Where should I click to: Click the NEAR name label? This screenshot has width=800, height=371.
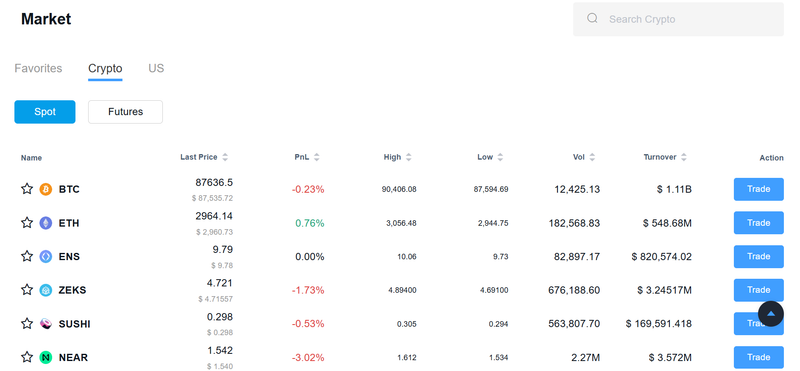(73, 358)
